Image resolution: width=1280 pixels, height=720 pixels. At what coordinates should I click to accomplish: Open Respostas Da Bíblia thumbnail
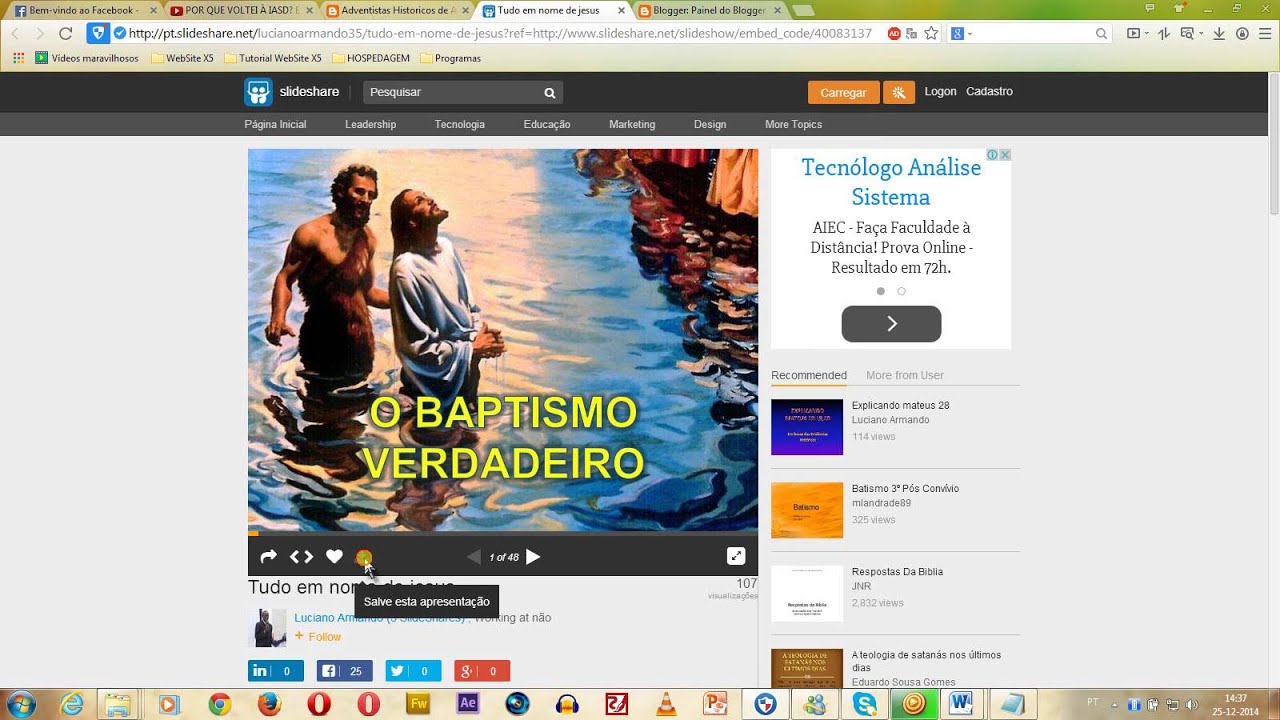pyautogui.click(x=806, y=593)
